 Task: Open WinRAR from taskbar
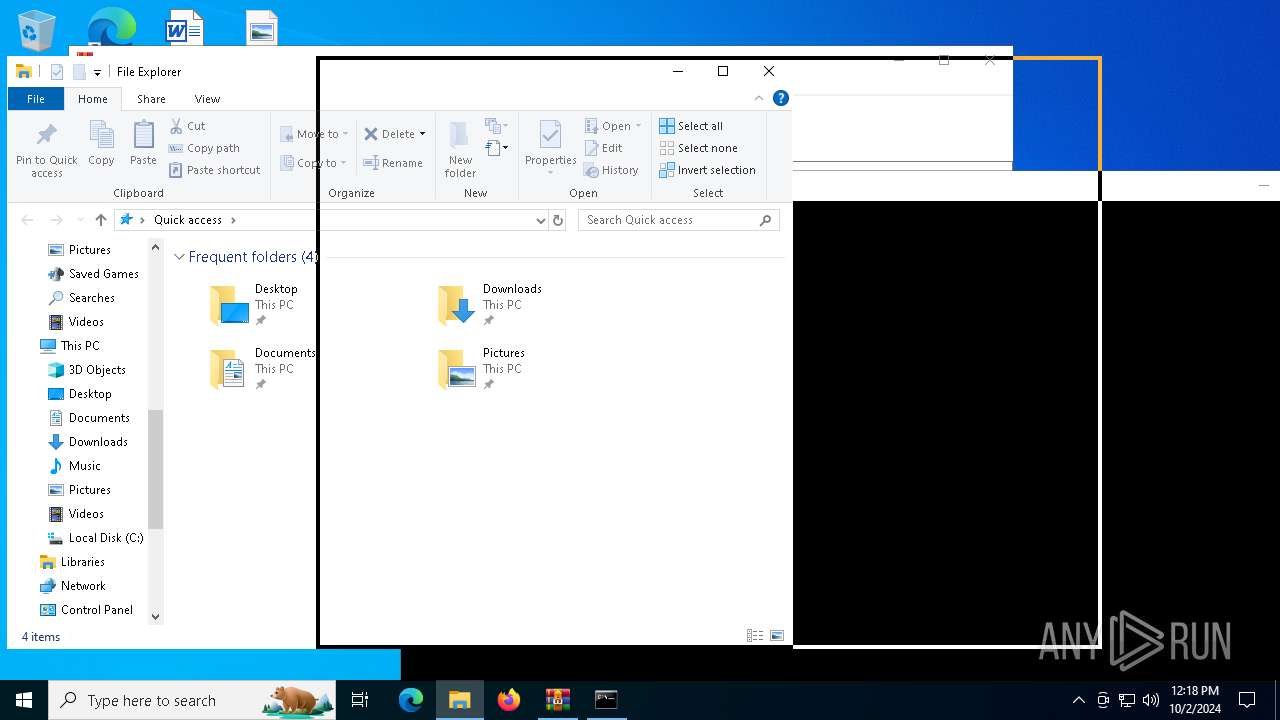[x=558, y=700]
